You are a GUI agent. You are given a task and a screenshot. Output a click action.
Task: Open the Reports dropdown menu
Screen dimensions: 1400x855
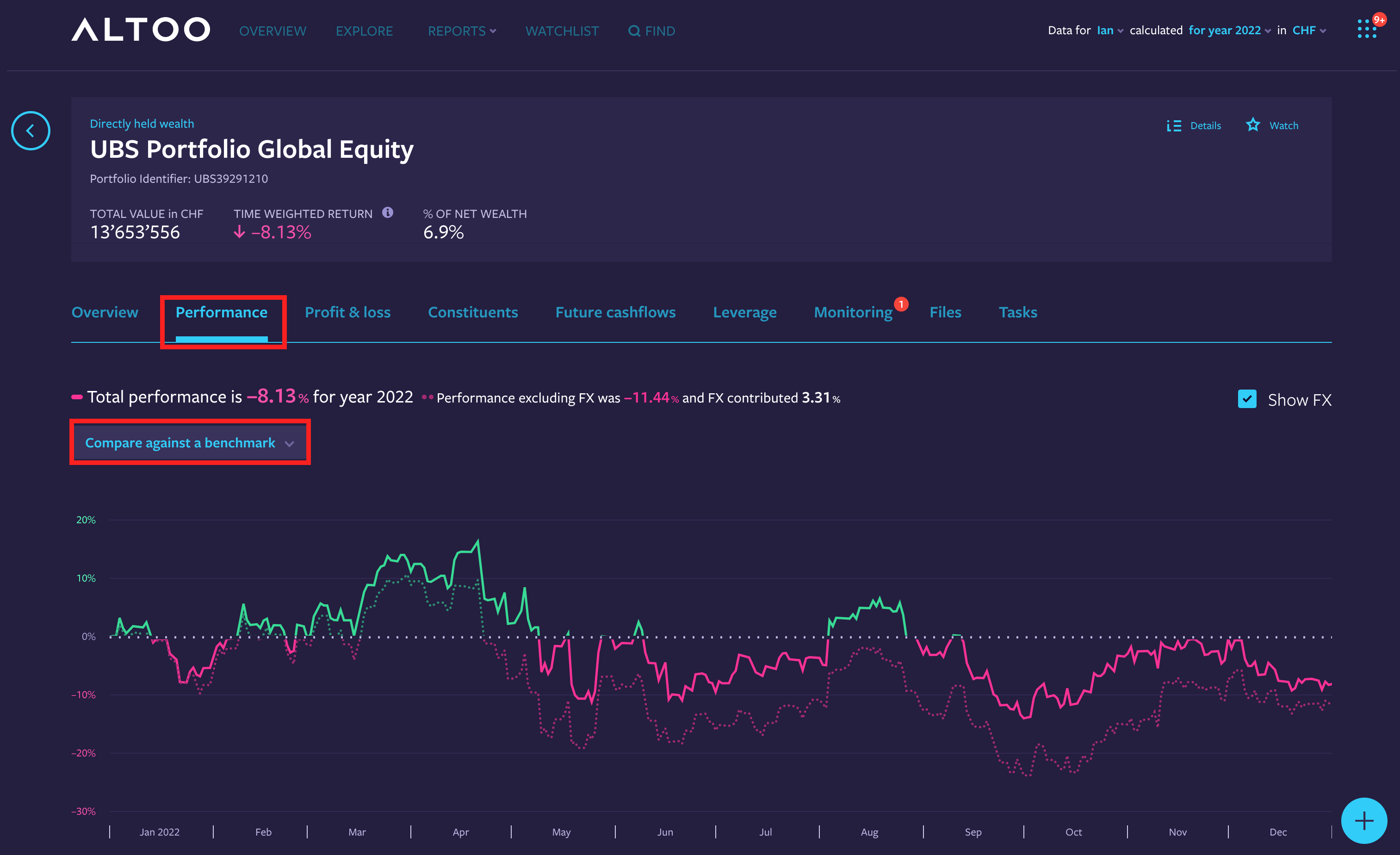(x=461, y=31)
